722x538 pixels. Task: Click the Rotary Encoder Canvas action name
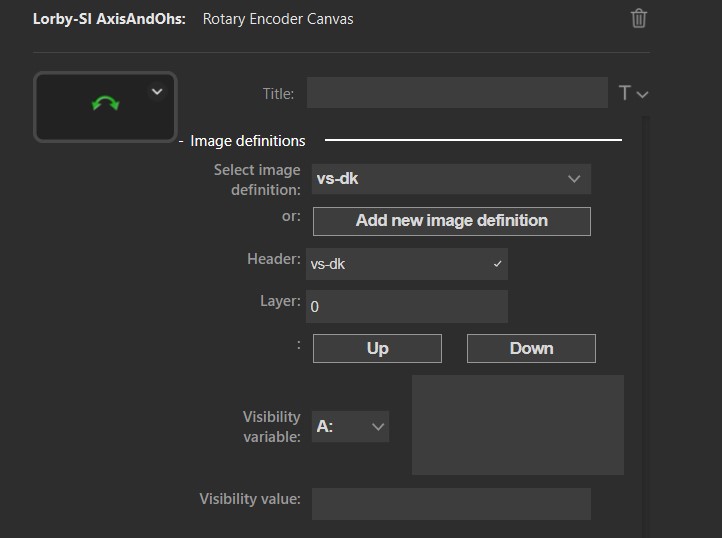point(278,19)
